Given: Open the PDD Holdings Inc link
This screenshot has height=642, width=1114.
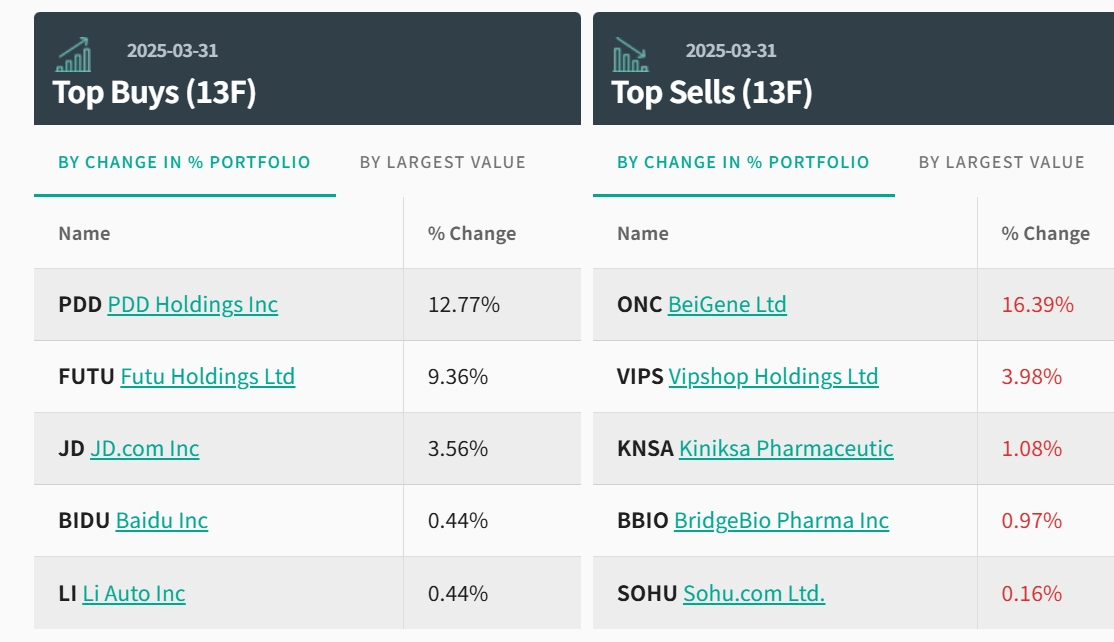Looking at the screenshot, I should (193, 305).
